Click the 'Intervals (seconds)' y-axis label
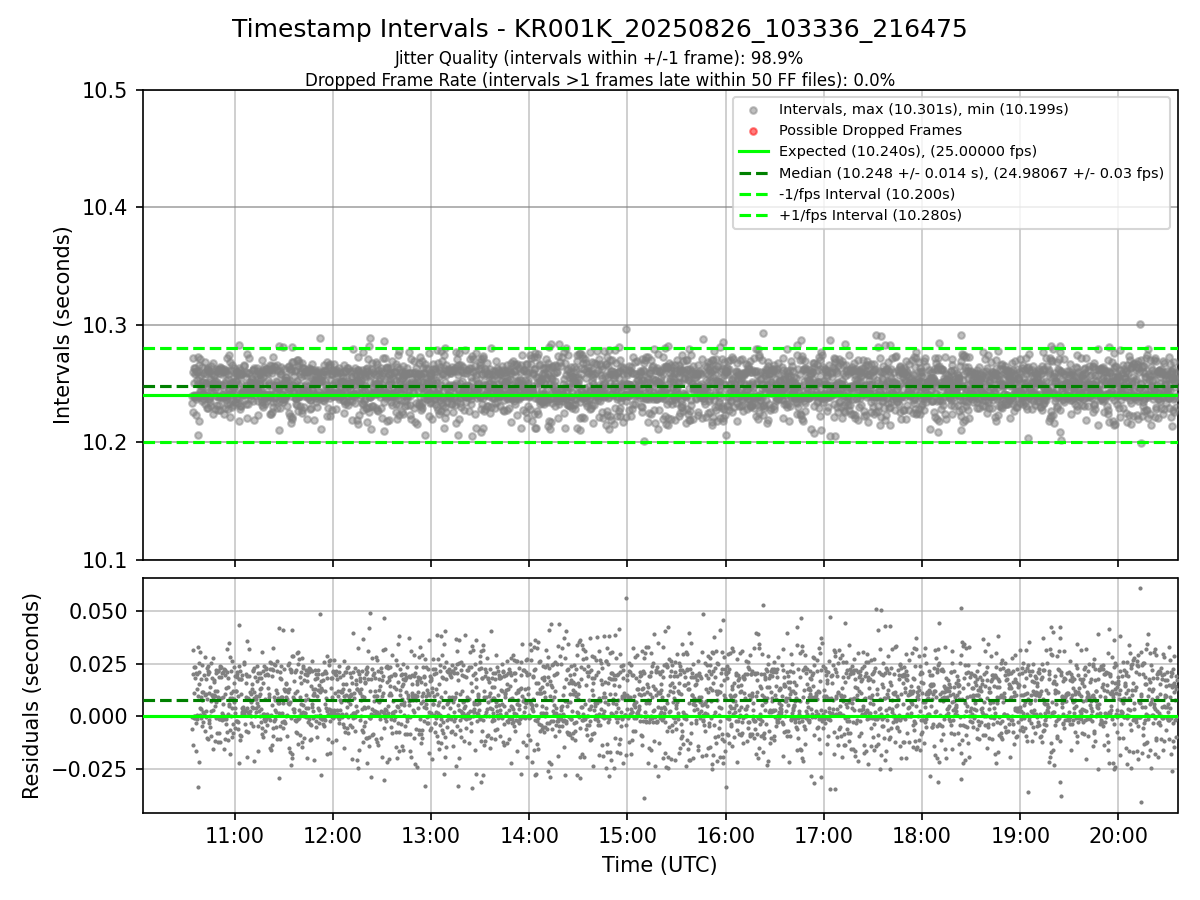1200x900 pixels. click(x=63, y=325)
